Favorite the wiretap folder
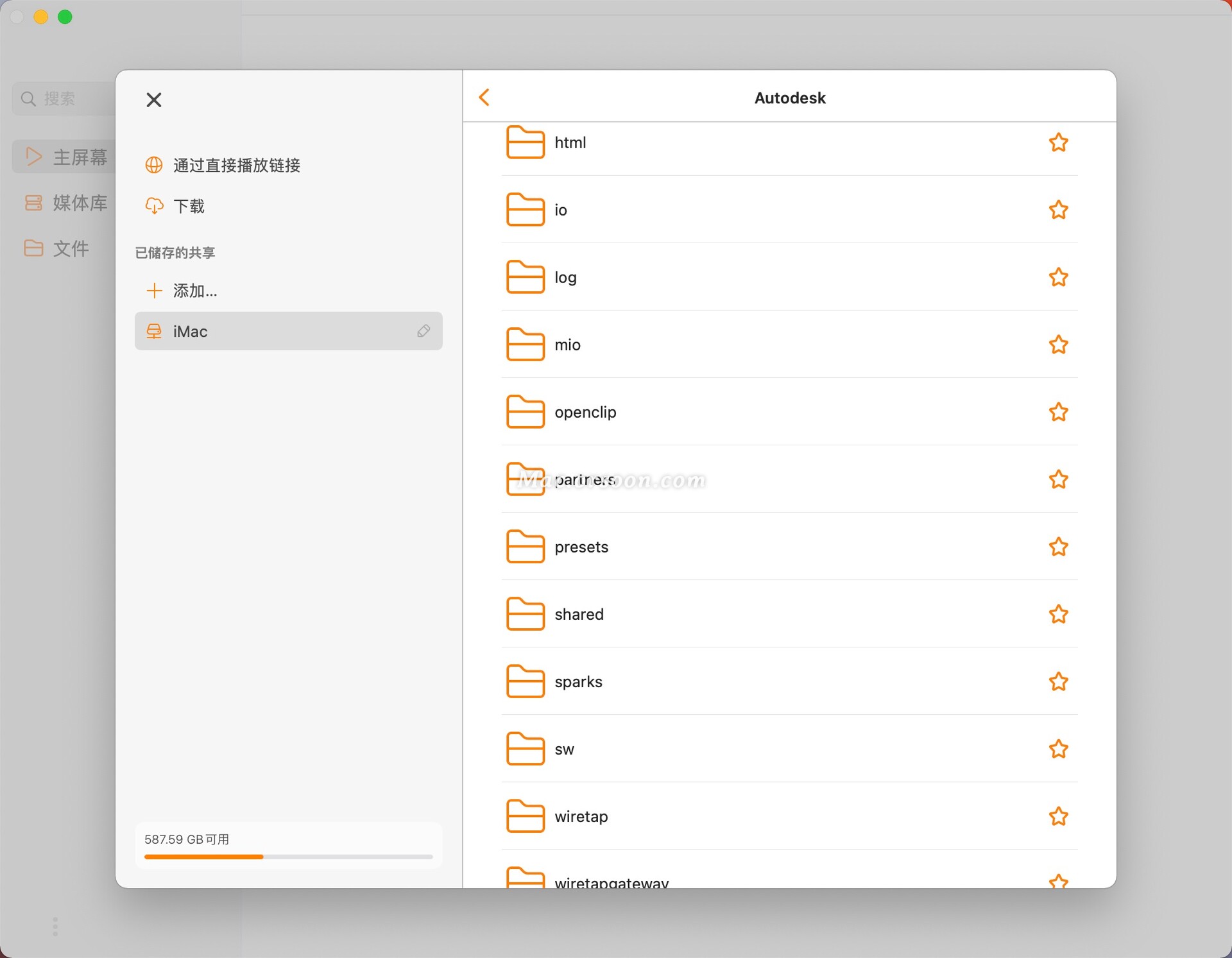 [x=1059, y=816]
